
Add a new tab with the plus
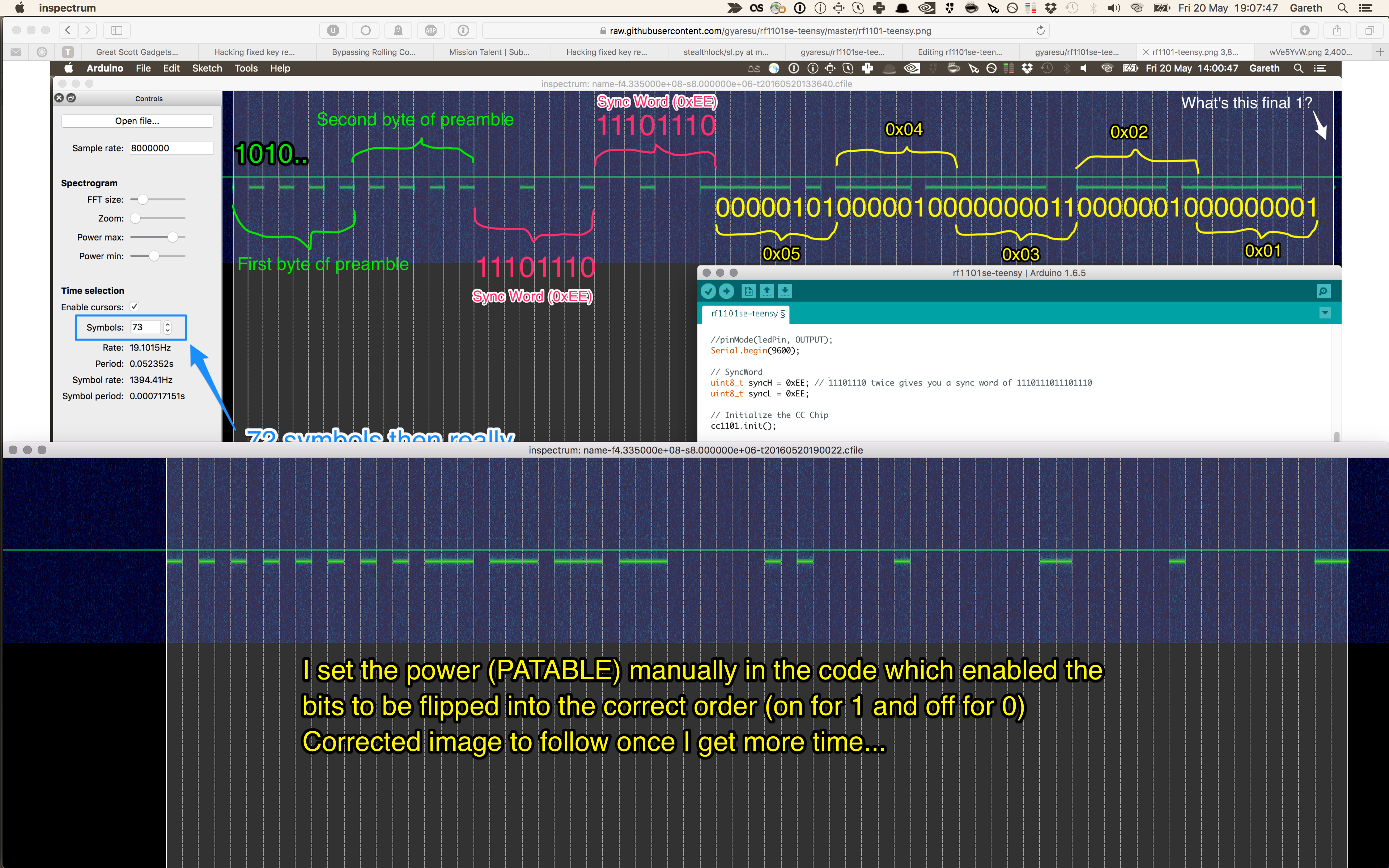1380,52
